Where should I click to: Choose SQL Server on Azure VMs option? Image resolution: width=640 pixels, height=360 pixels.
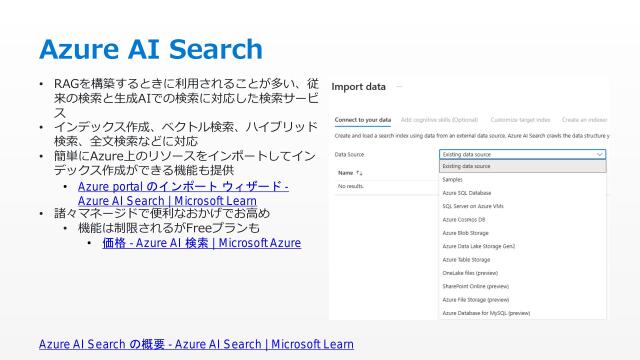tap(473, 206)
